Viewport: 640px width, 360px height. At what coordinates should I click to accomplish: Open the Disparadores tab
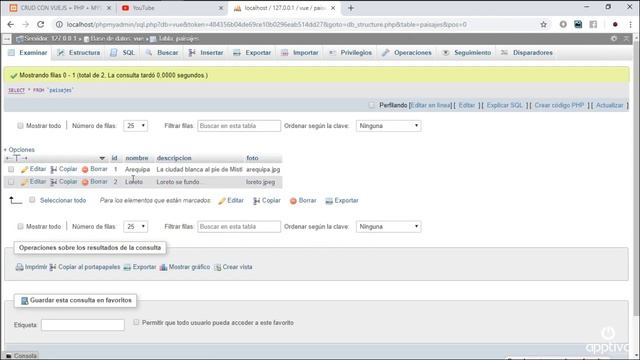coord(527,53)
